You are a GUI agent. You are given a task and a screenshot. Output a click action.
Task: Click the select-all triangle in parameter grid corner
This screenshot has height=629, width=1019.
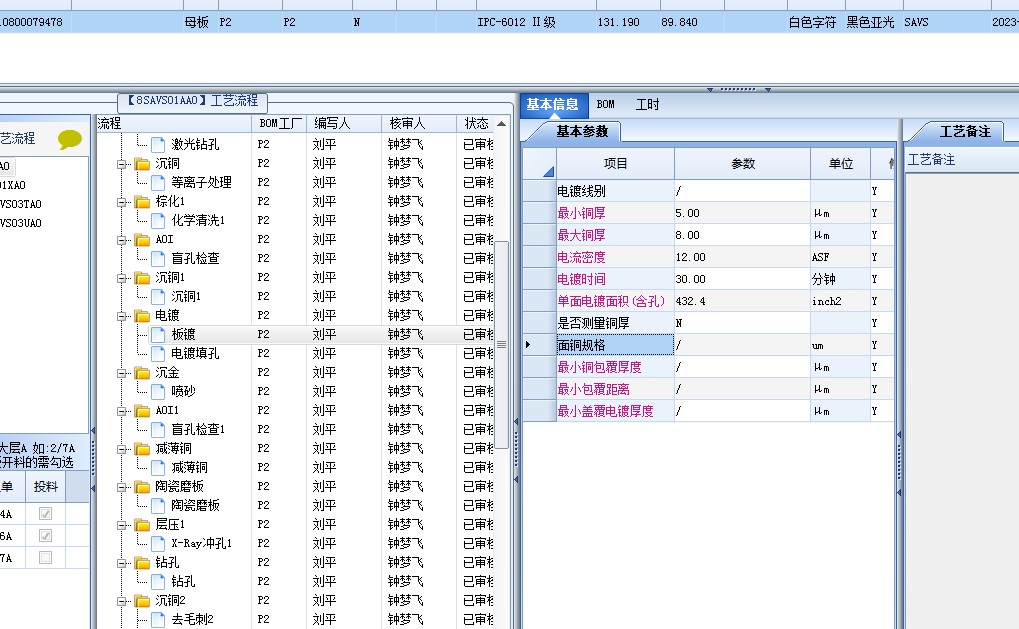click(x=548, y=172)
